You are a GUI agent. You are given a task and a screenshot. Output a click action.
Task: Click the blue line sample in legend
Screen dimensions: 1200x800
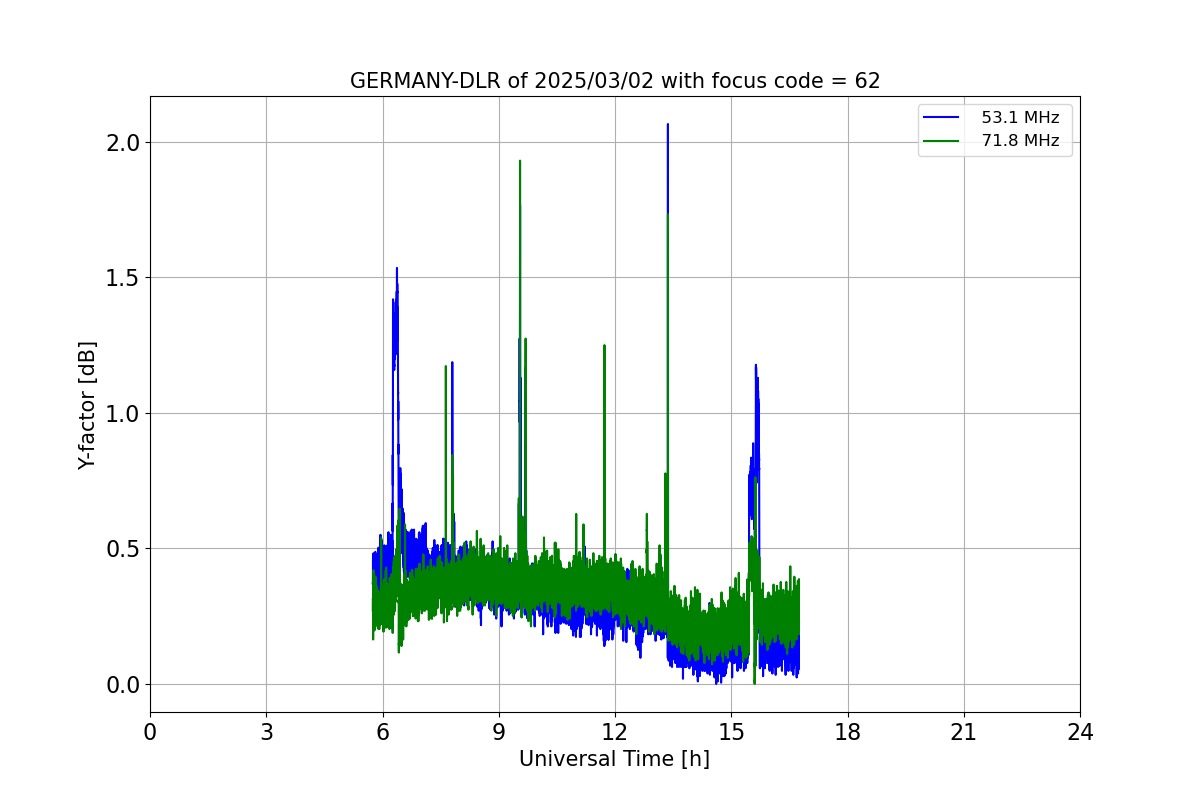click(x=943, y=118)
